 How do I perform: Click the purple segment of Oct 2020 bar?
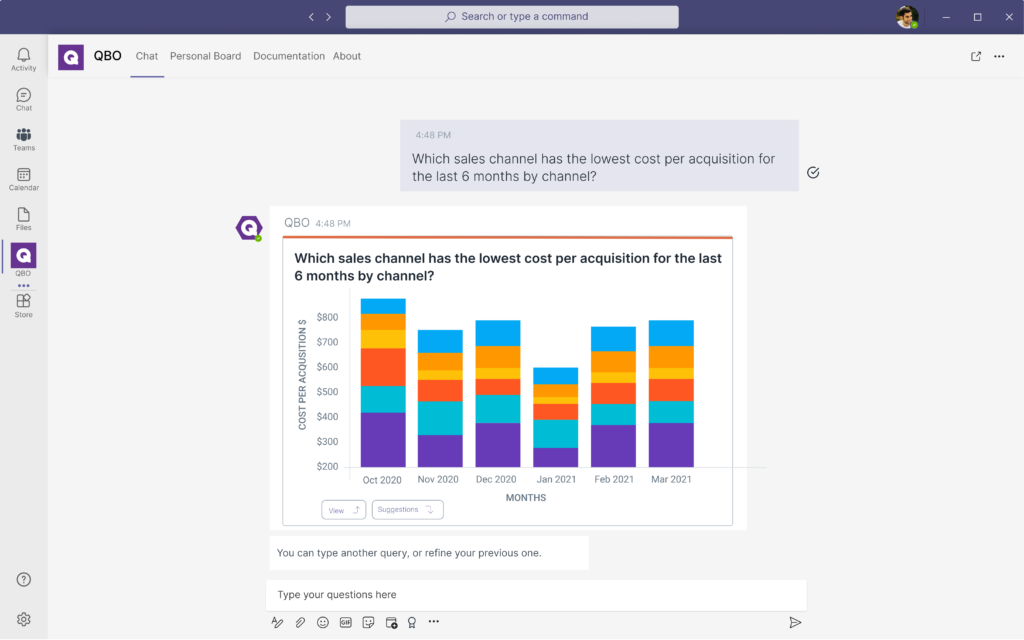coord(383,440)
